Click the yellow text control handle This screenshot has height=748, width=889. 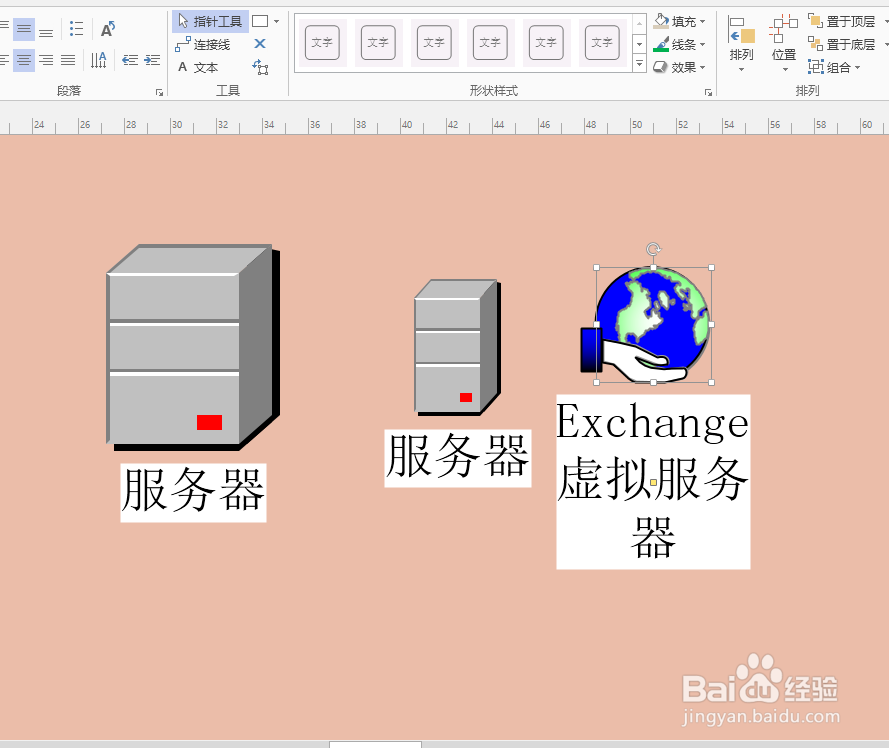653,482
